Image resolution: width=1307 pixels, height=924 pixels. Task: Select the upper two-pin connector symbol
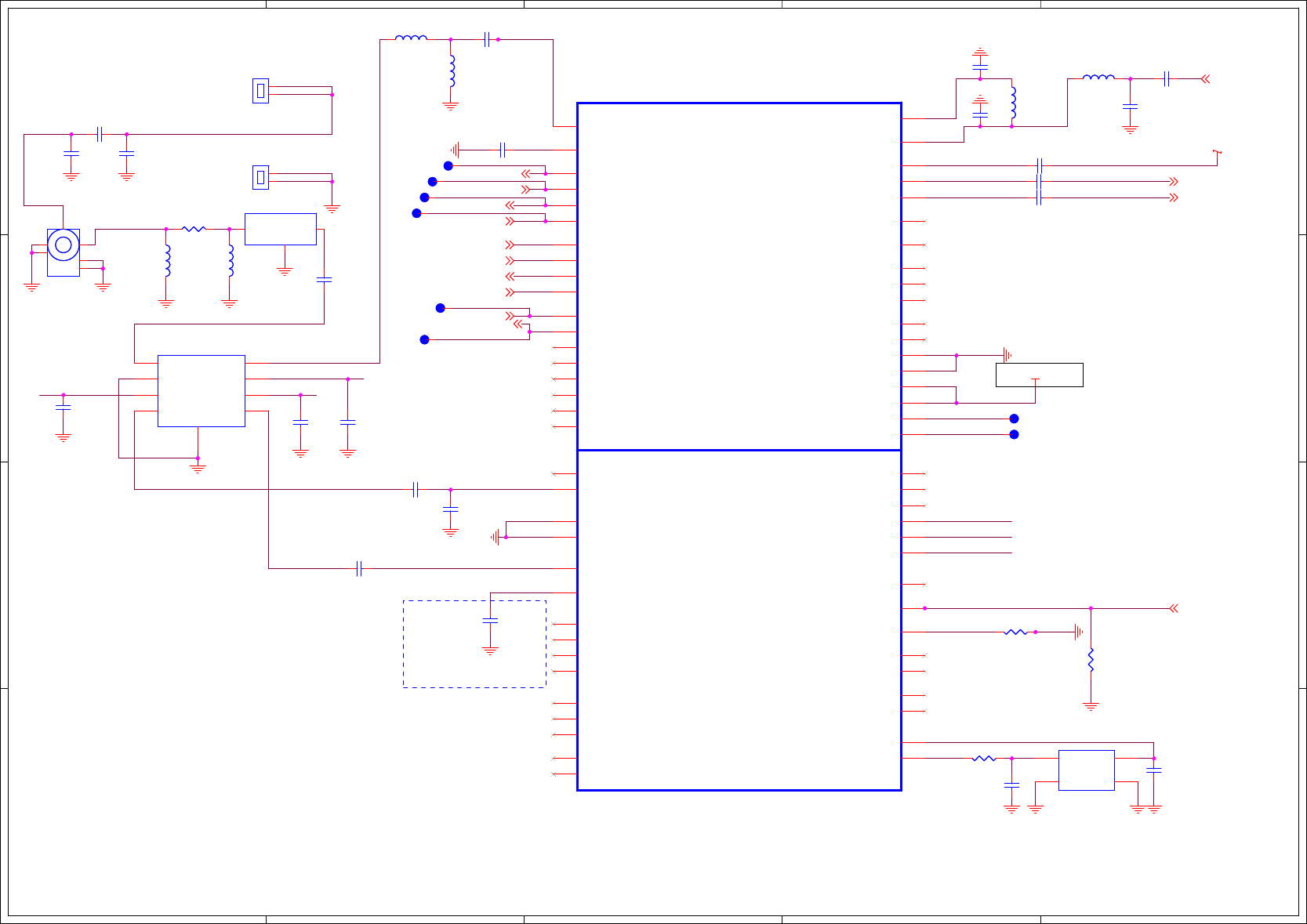coord(261,91)
